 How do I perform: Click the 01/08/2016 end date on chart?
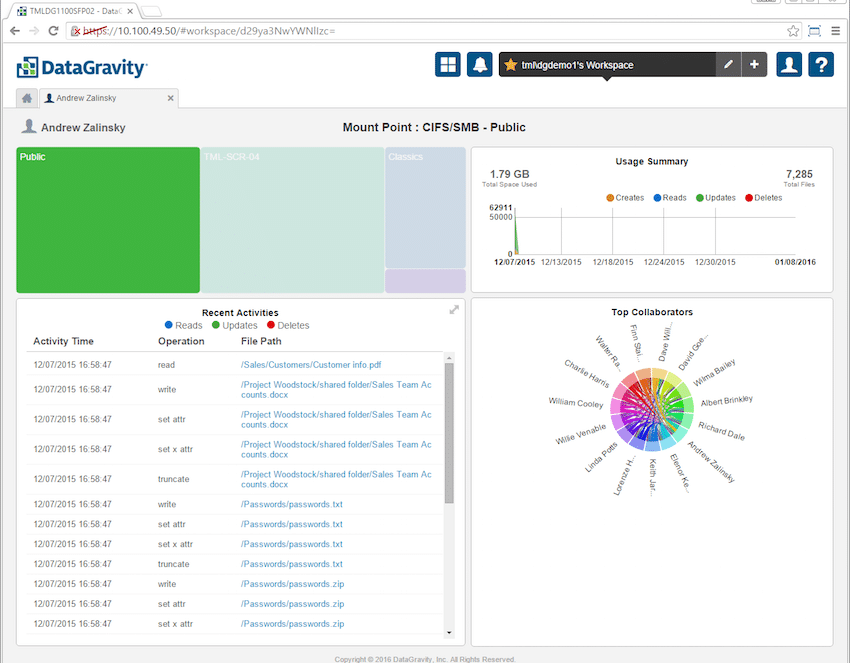tap(795, 262)
